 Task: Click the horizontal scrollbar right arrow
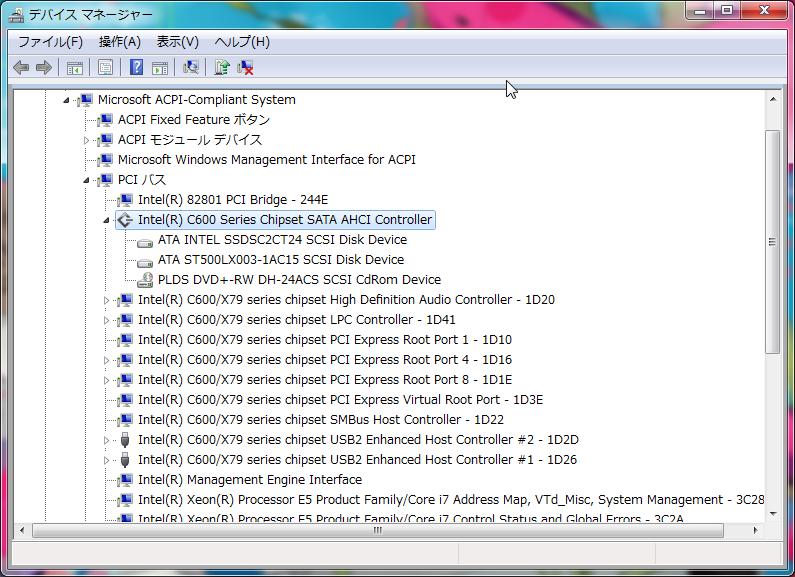pyautogui.click(x=755, y=530)
